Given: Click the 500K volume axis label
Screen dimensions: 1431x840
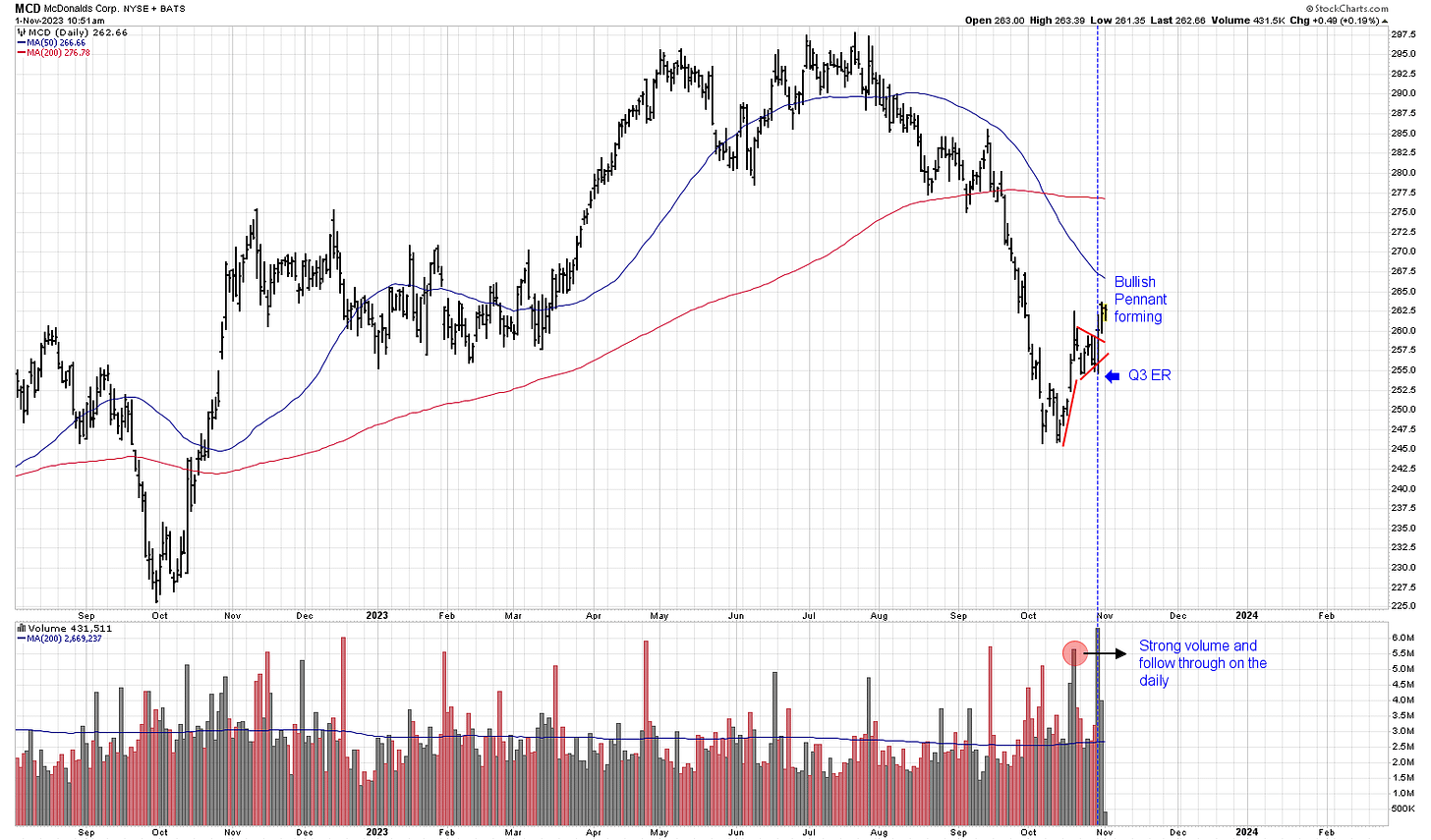Looking at the screenshot, I should (1403, 809).
